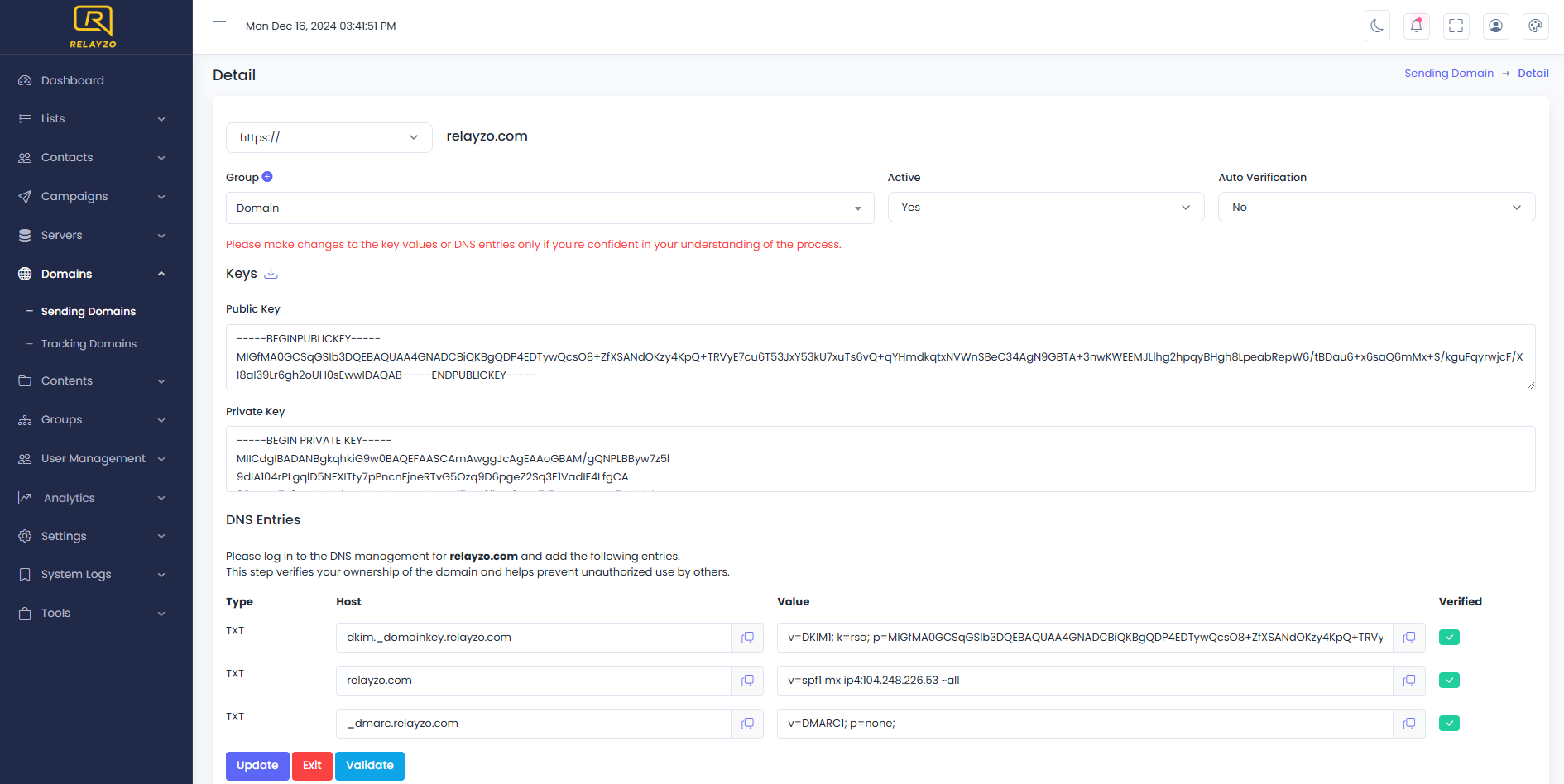
Task: Click the SPF row verified checkmark
Action: [x=1449, y=681]
